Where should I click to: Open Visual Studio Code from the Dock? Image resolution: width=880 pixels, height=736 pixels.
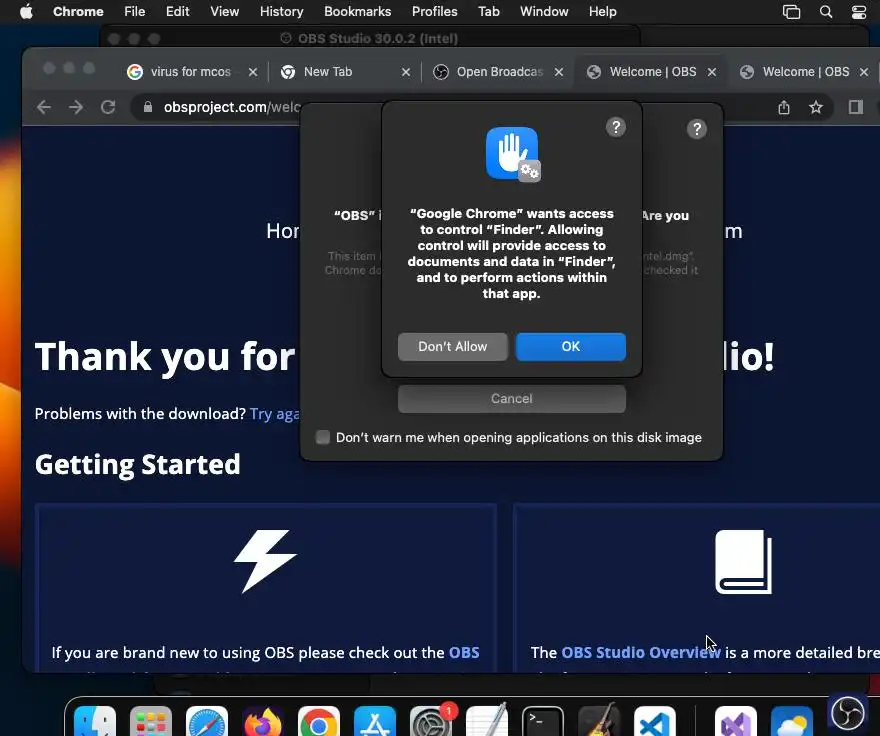[655, 721]
